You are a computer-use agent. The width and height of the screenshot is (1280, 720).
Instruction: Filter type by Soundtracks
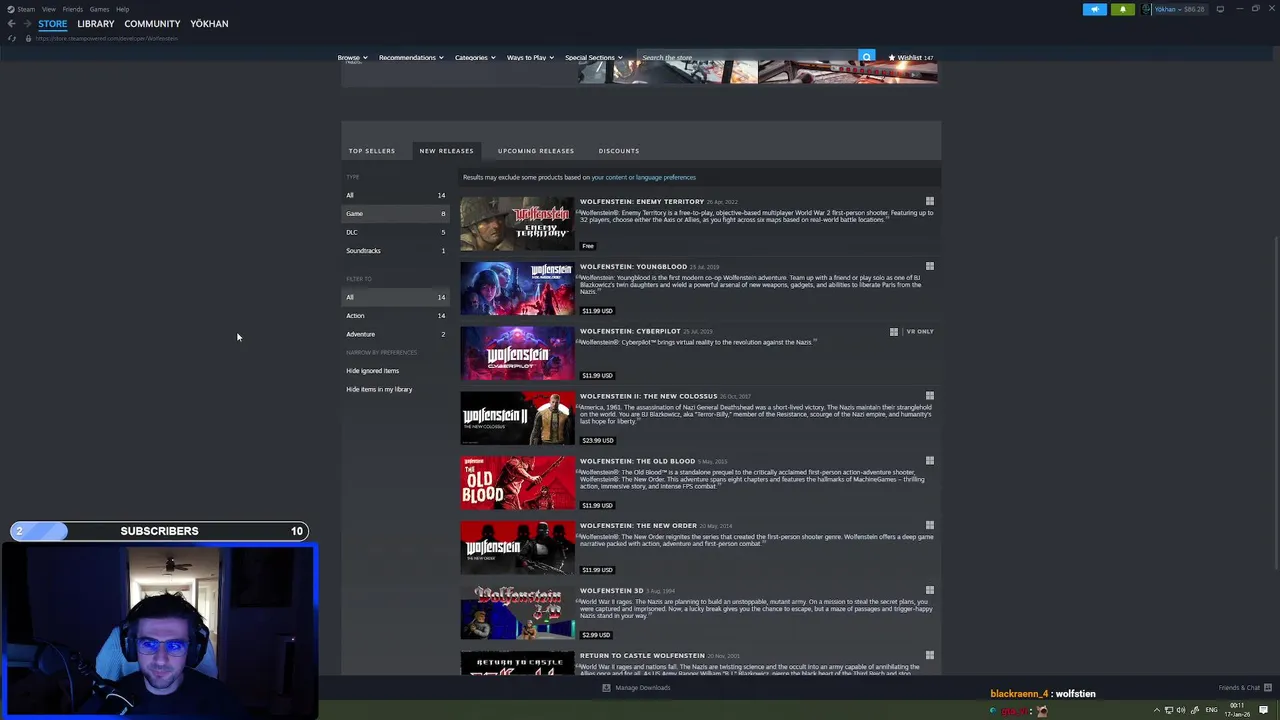(x=396, y=250)
